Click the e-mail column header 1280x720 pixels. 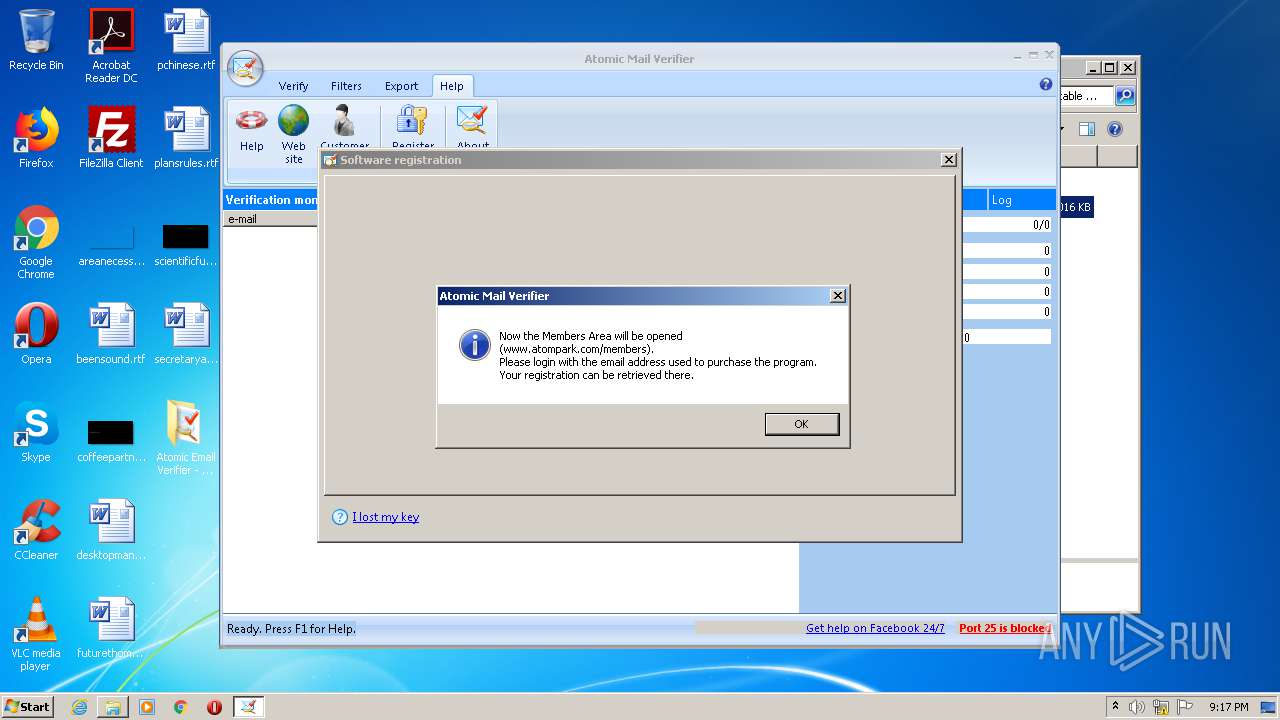pyautogui.click(x=270, y=219)
